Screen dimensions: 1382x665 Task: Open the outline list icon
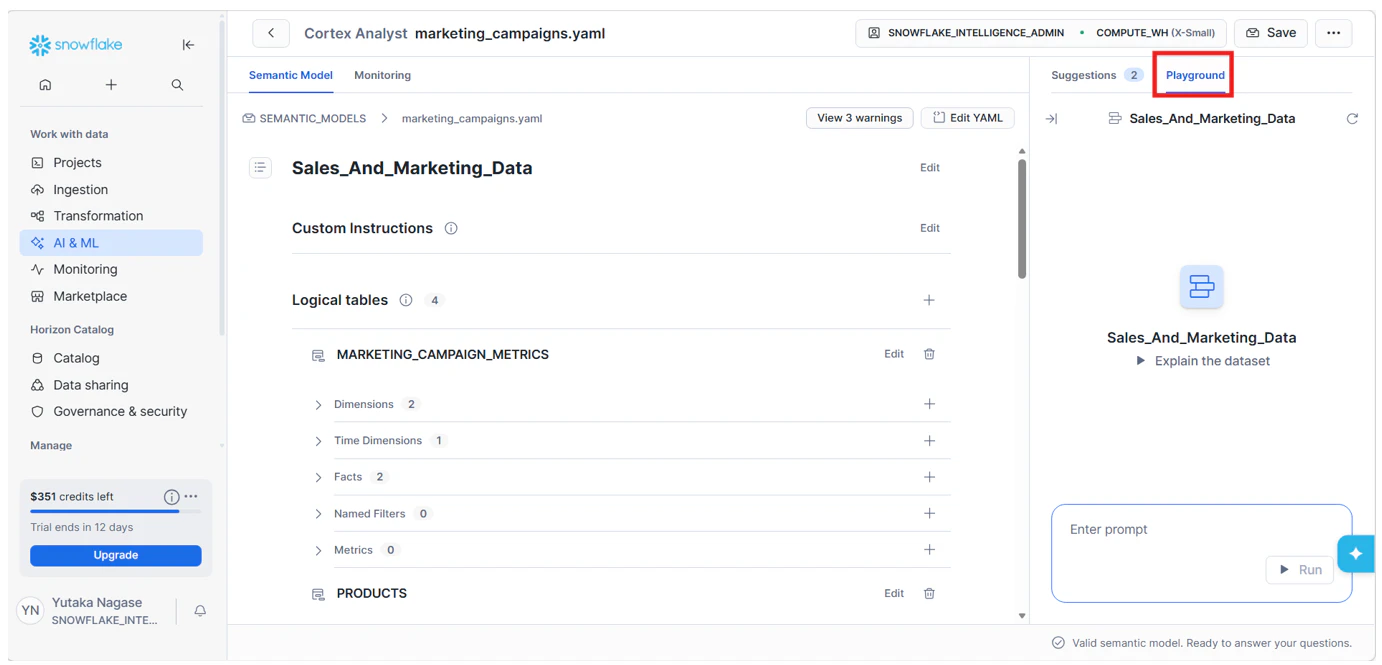(260, 168)
